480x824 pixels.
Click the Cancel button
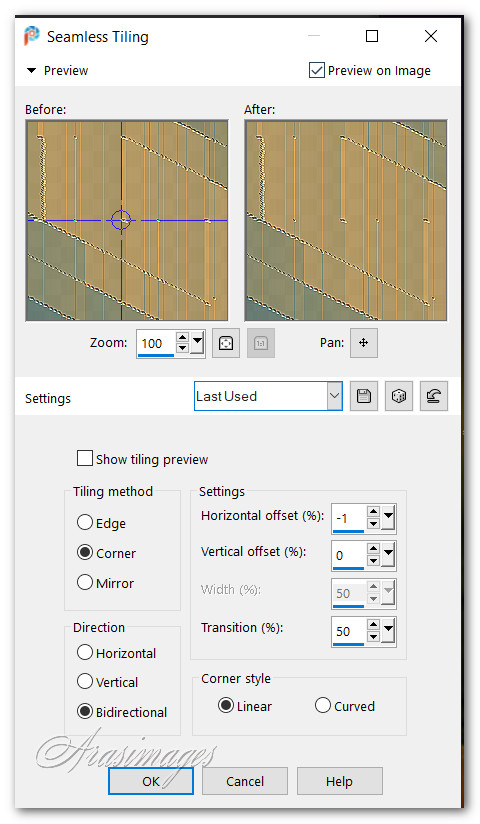click(245, 781)
